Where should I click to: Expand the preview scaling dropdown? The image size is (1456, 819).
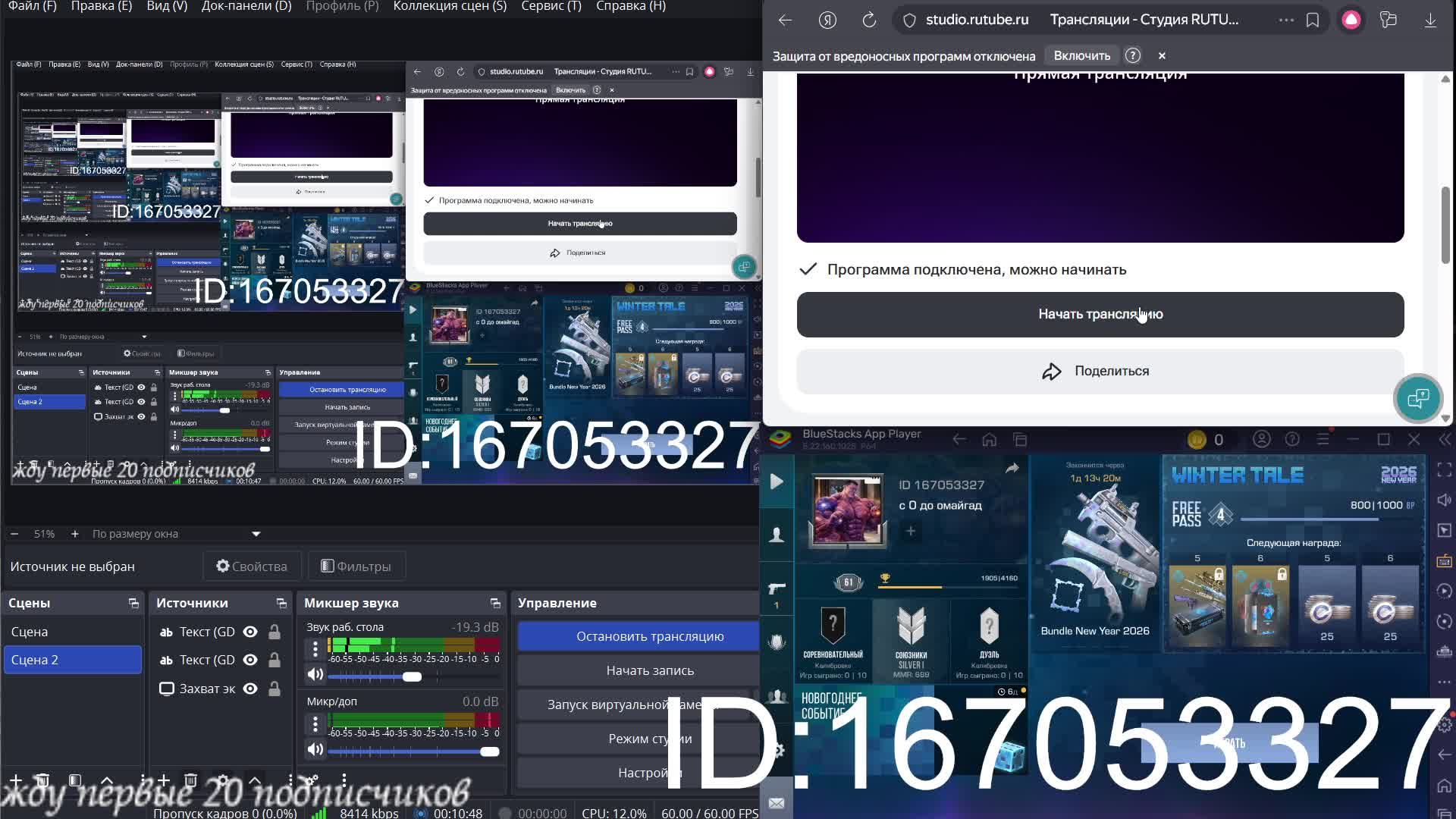(x=256, y=534)
